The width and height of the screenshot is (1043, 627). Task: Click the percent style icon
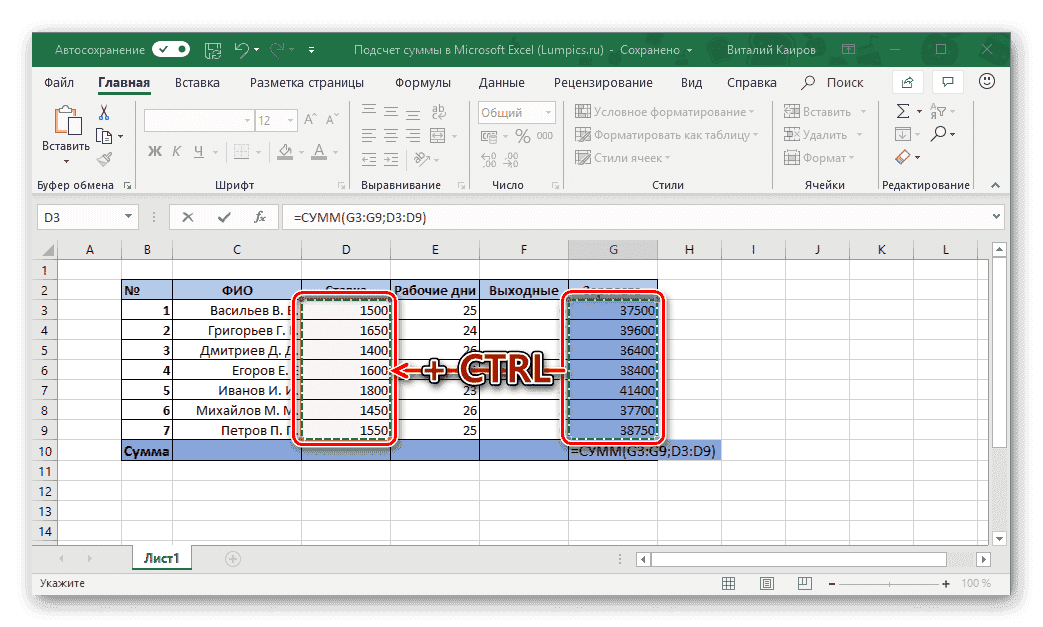tap(521, 136)
